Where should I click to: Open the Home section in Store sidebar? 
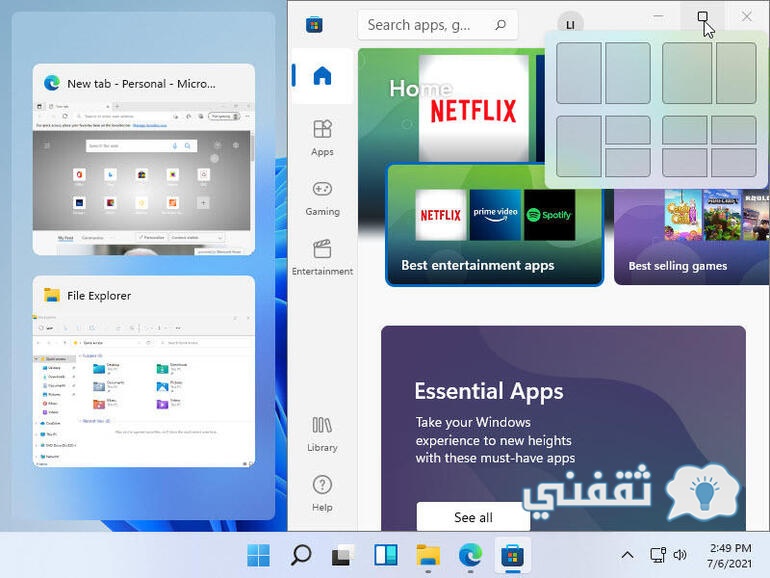pos(322,76)
